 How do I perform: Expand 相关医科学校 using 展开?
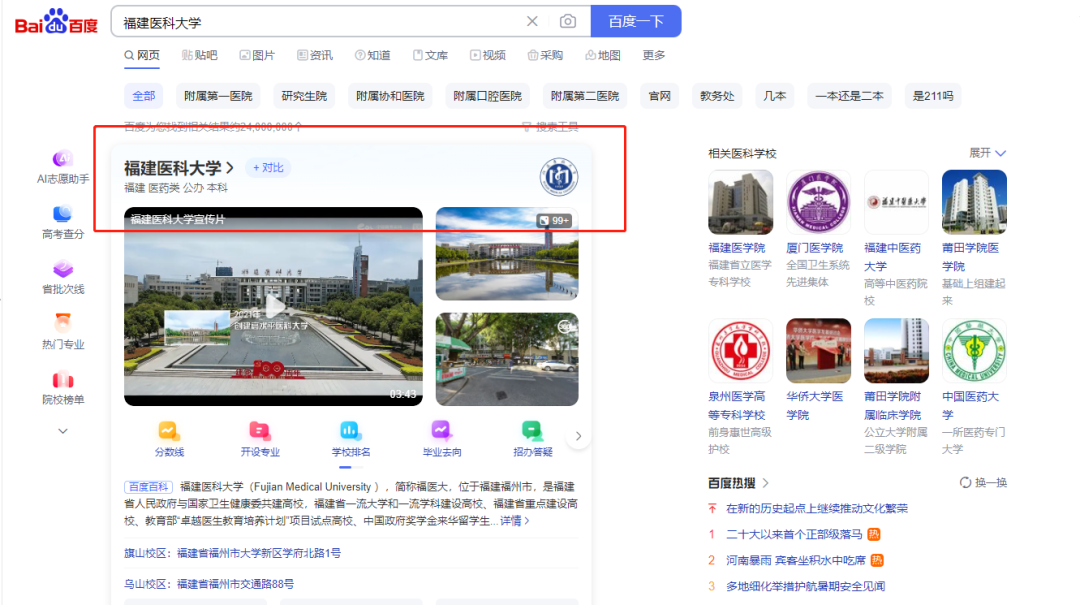(x=984, y=152)
